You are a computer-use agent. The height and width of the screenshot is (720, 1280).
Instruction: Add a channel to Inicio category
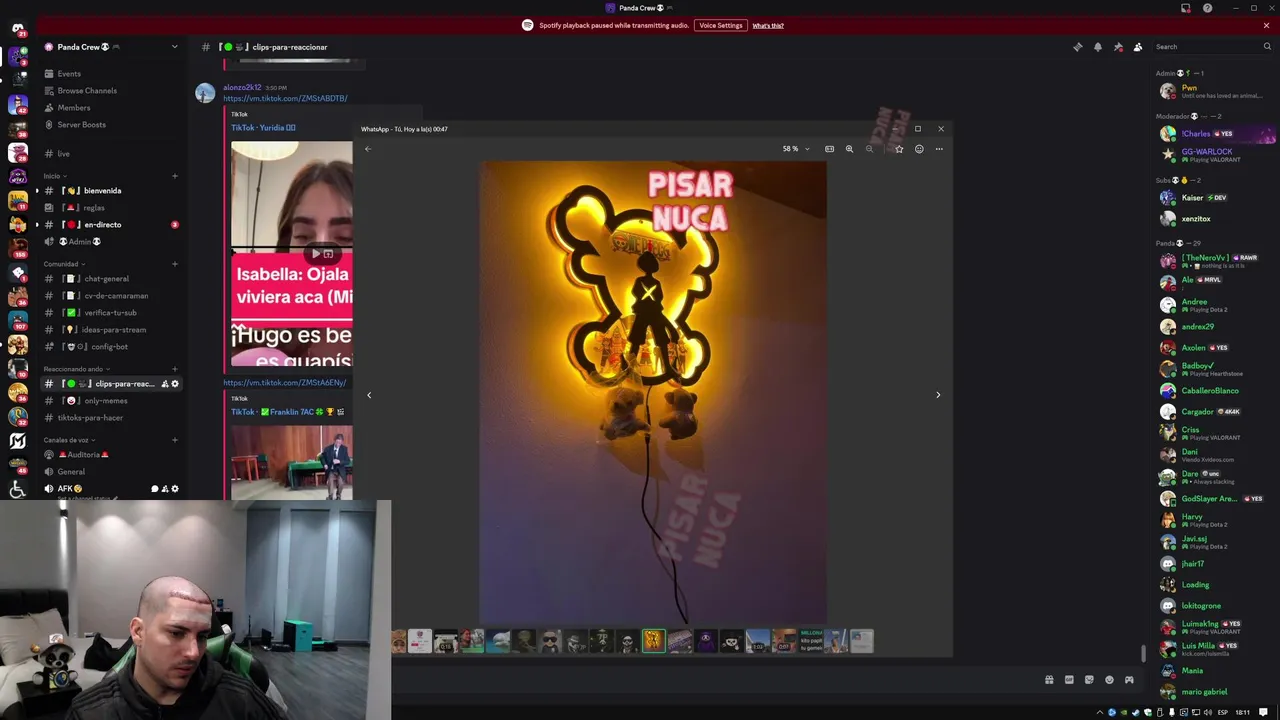click(175, 176)
